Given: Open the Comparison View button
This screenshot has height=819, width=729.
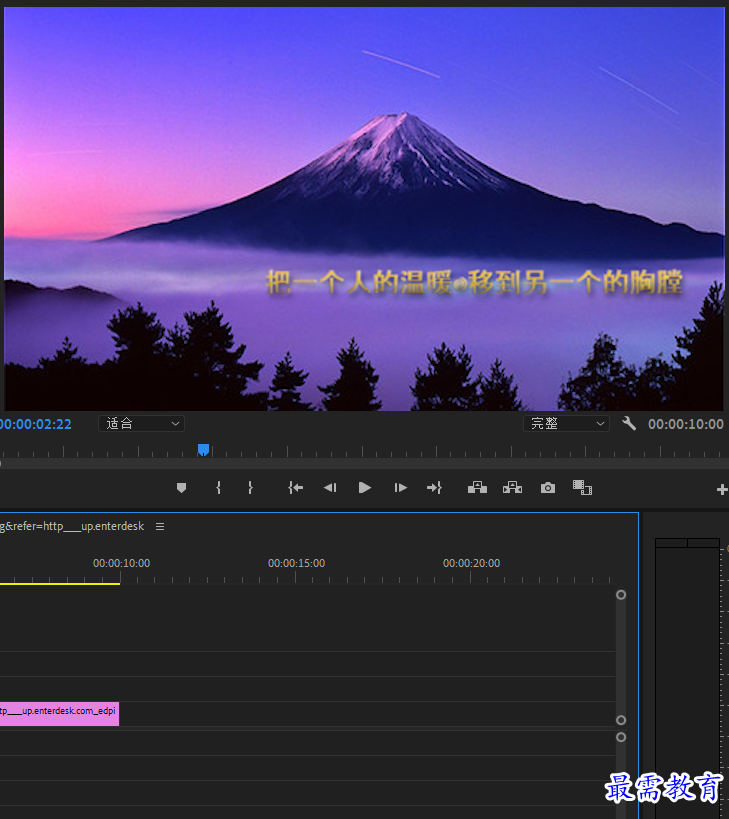Looking at the screenshot, I should 582,488.
